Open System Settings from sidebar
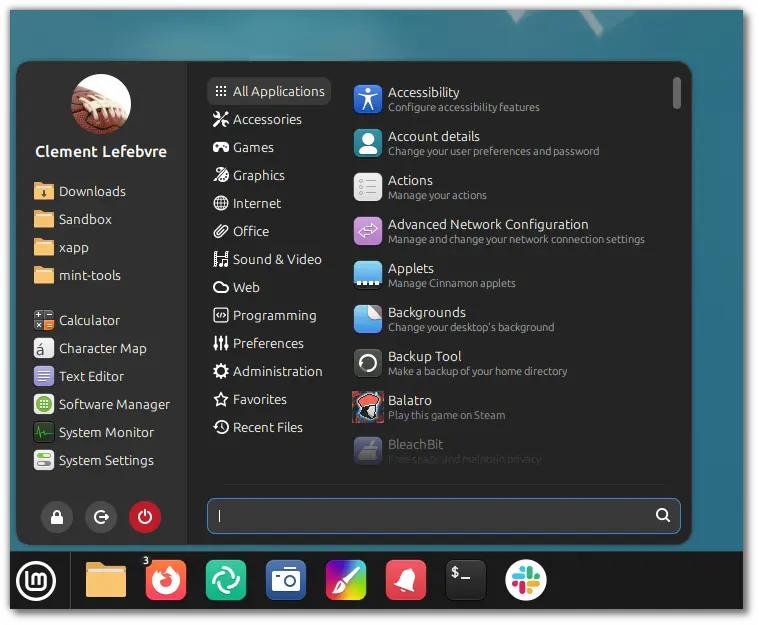Viewport: 759px width, 625px height. click(105, 460)
